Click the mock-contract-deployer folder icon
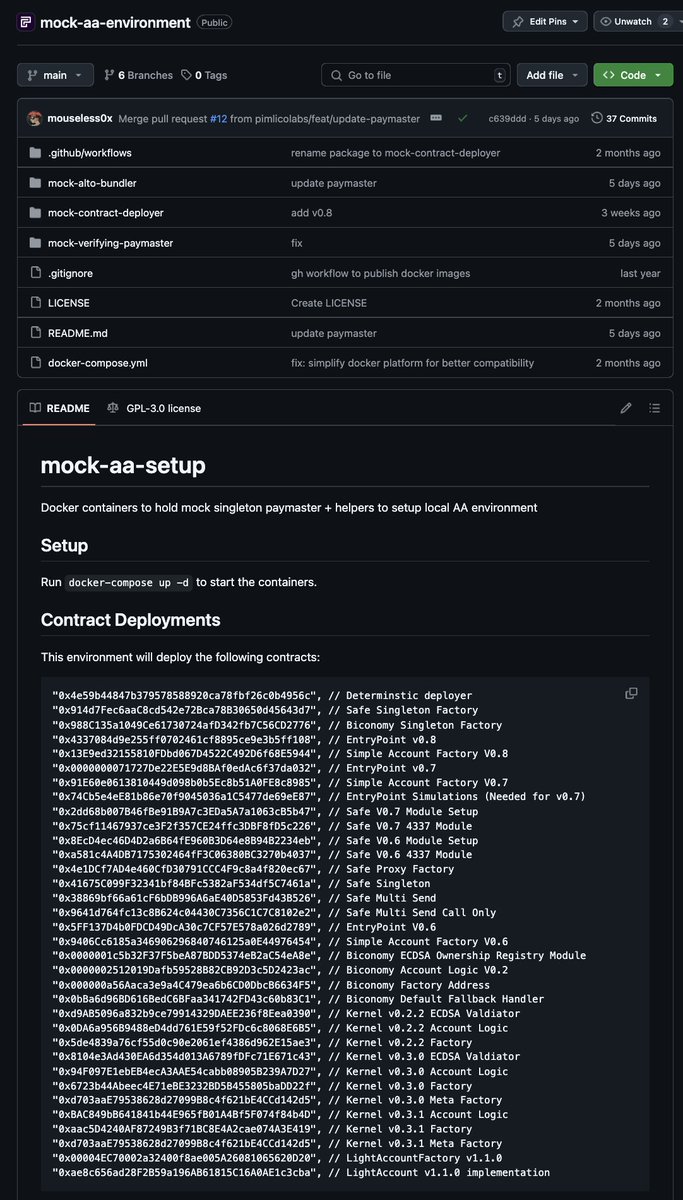 click(36, 213)
